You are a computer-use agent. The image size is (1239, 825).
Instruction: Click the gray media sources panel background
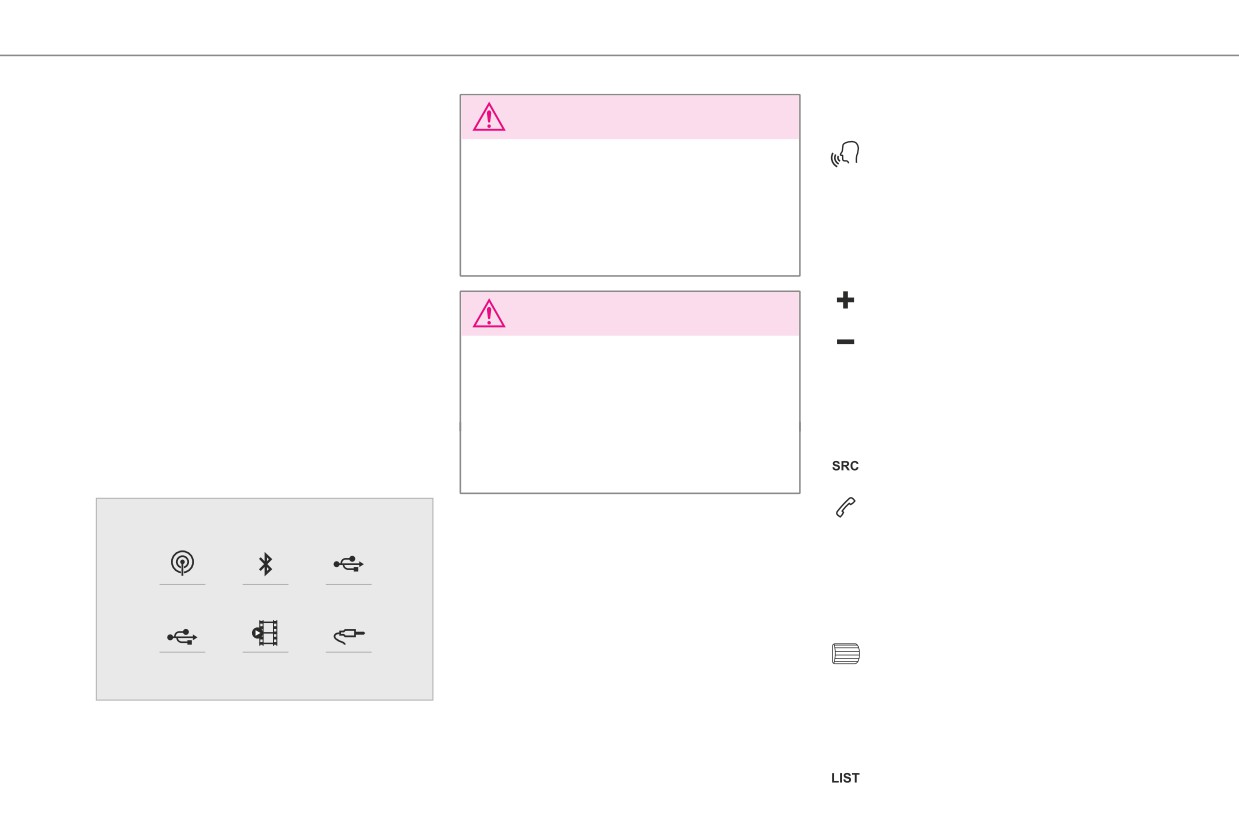[x=264, y=599]
